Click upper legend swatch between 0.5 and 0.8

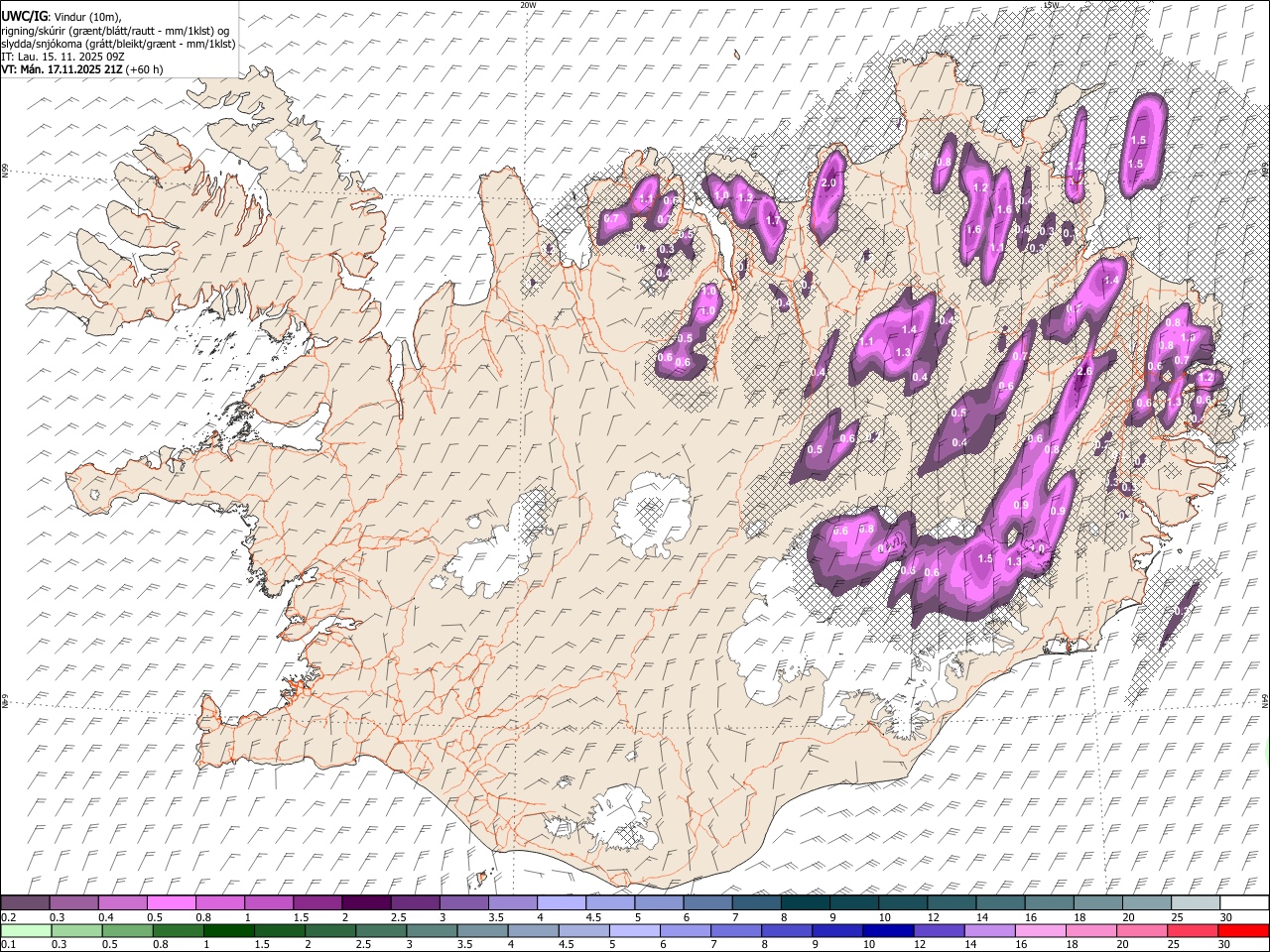172,902
